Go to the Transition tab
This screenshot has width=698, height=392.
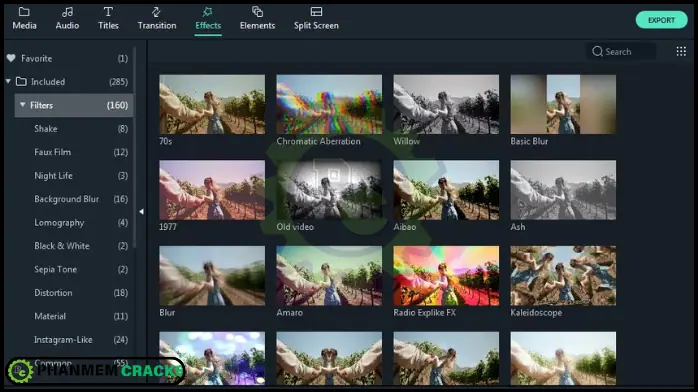point(157,19)
